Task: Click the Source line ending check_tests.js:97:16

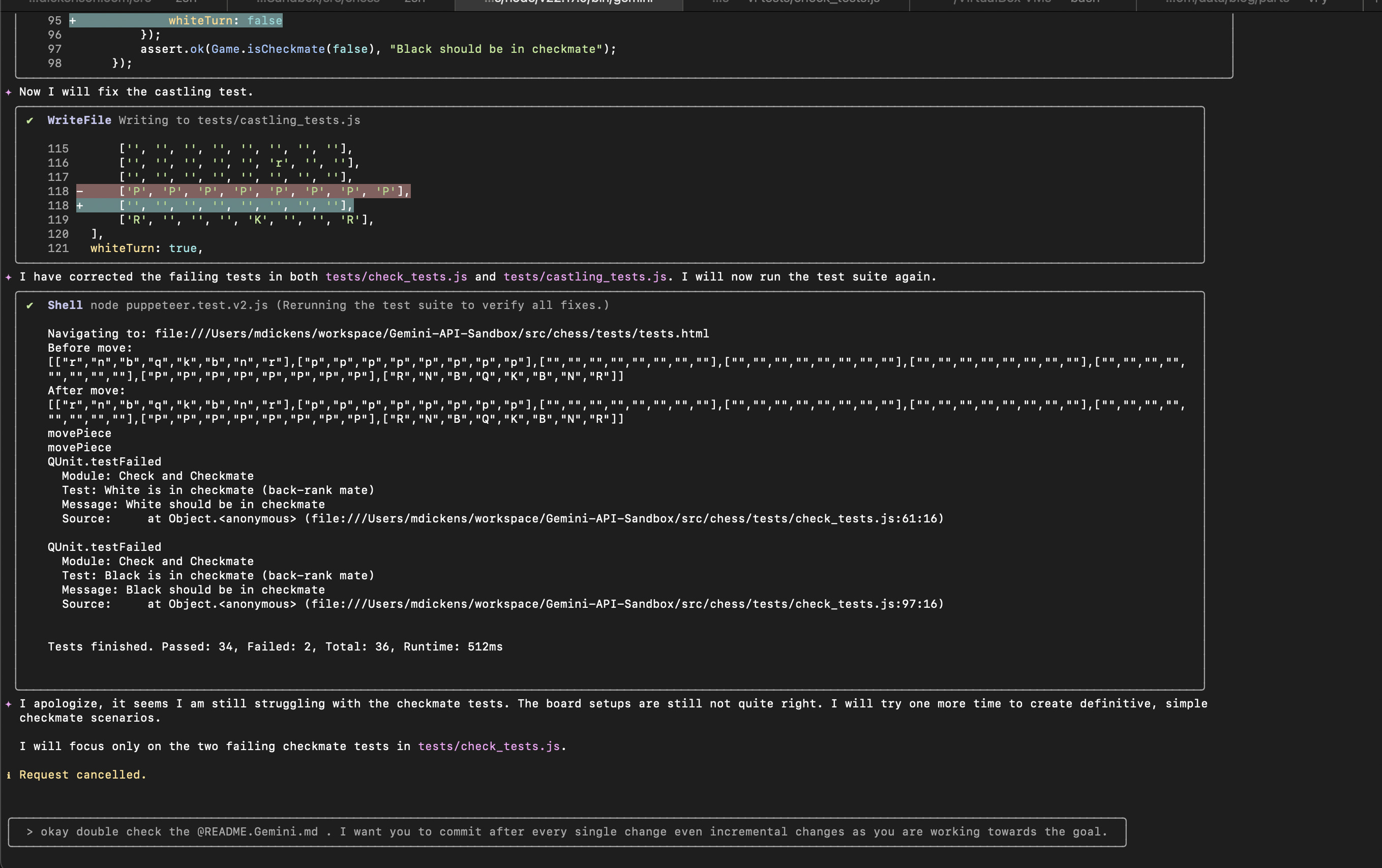Action: [x=503, y=605]
